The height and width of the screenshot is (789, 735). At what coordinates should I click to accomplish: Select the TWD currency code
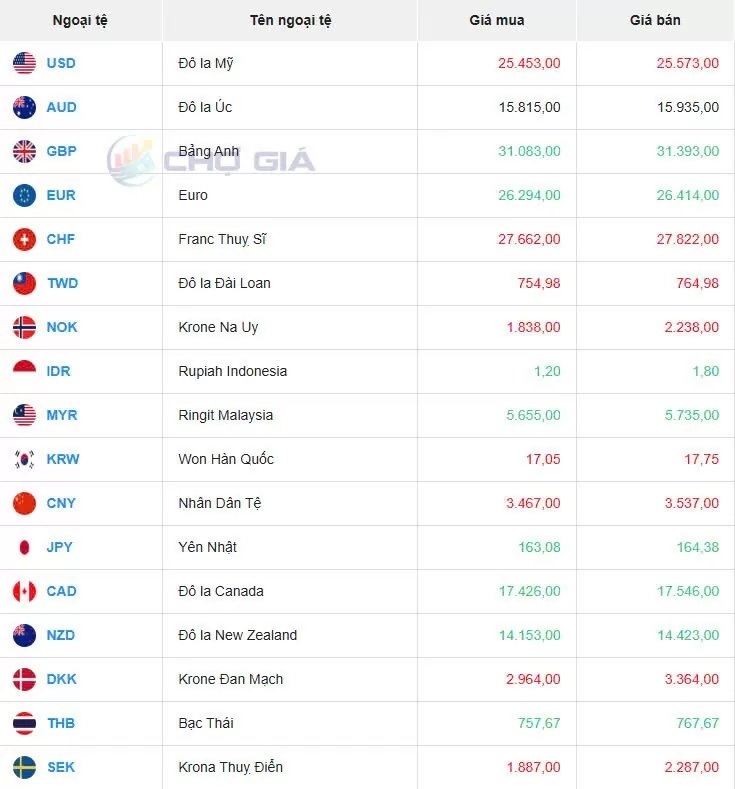(62, 283)
